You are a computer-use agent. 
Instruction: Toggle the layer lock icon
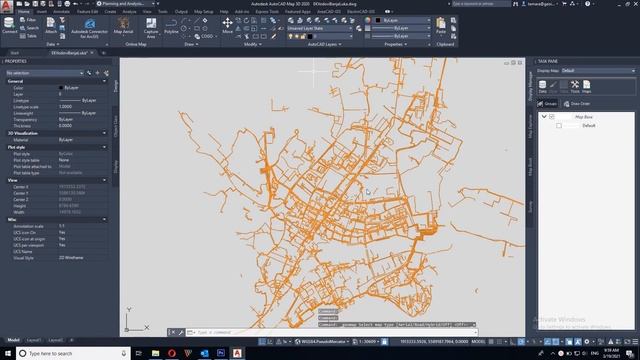click(303, 36)
